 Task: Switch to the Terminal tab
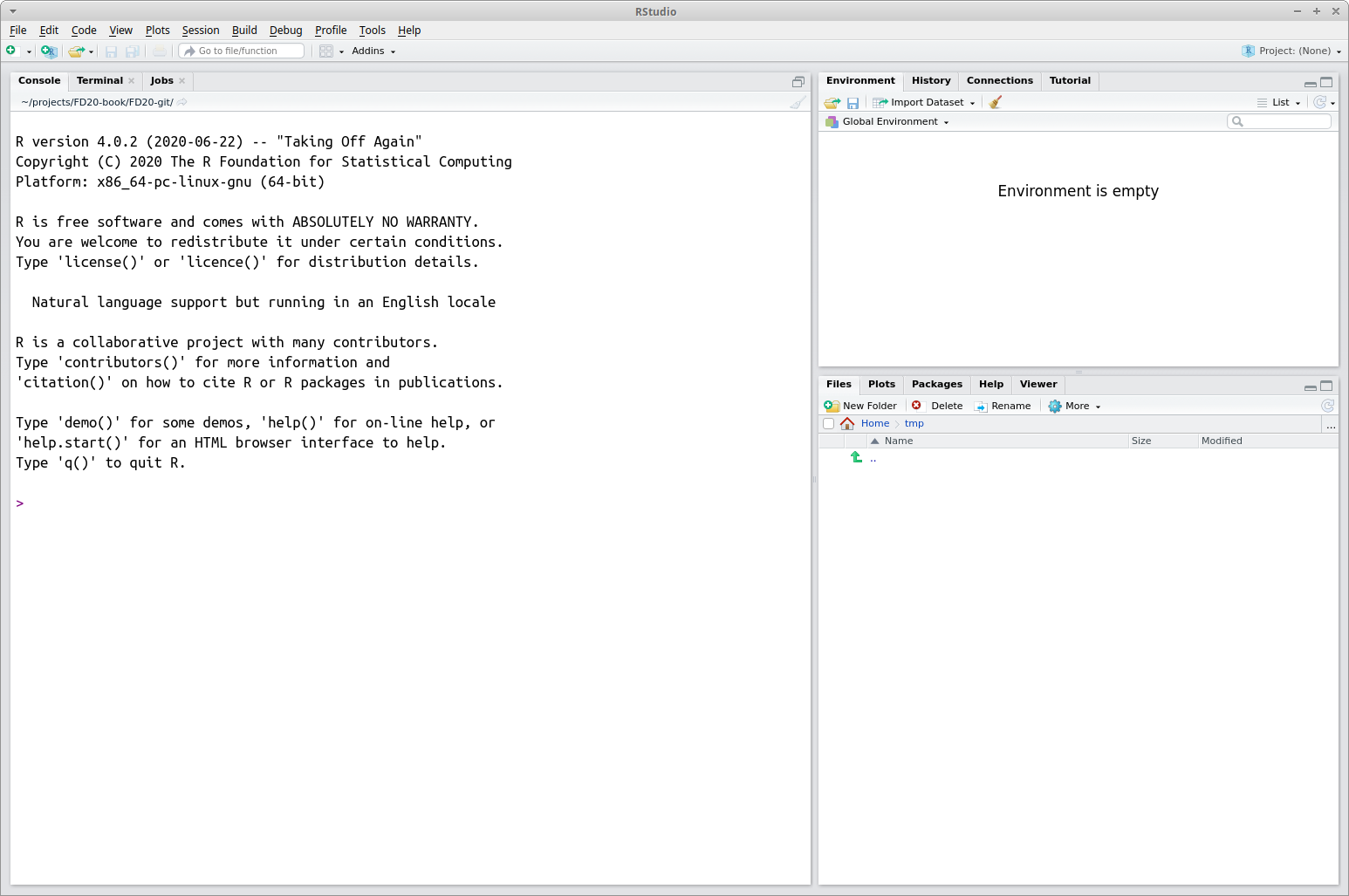point(99,80)
